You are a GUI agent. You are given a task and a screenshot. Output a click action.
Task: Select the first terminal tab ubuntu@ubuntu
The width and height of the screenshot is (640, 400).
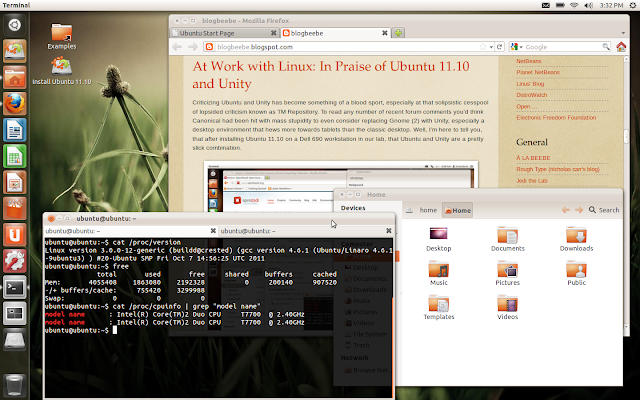131,231
